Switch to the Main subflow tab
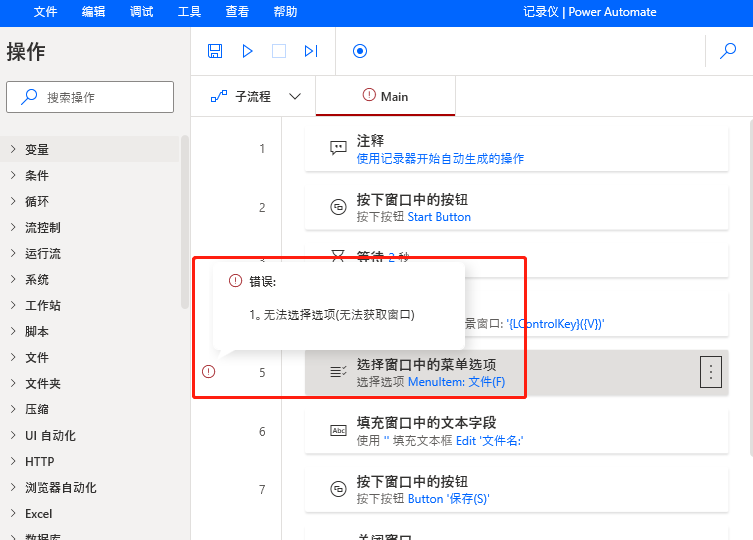The width and height of the screenshot is (753, 540). pyautogui.click(x=385, y=97)
